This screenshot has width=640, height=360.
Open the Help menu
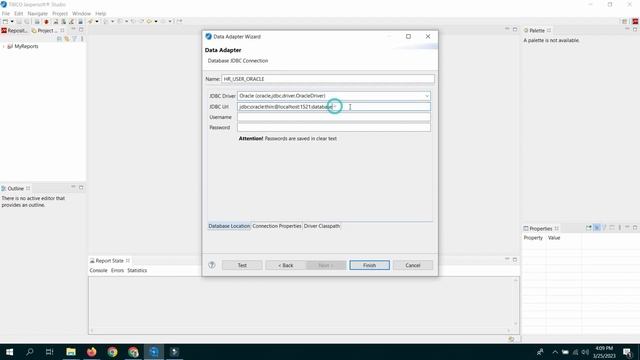(x=100, y=13)
